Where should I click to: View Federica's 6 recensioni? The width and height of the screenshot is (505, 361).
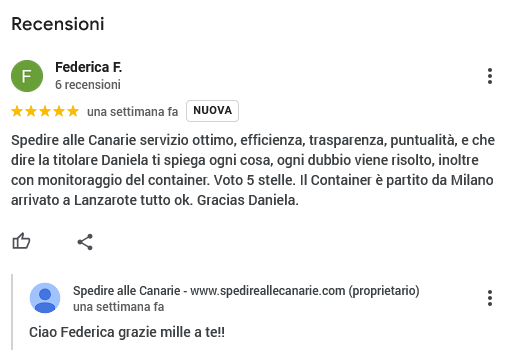point(88,85)
